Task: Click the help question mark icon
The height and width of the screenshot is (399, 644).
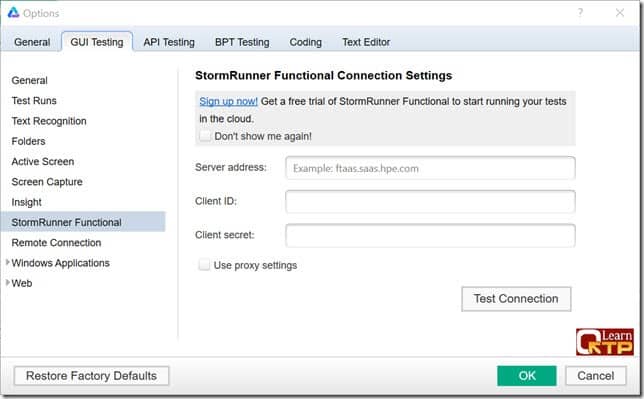Action: 580,13
